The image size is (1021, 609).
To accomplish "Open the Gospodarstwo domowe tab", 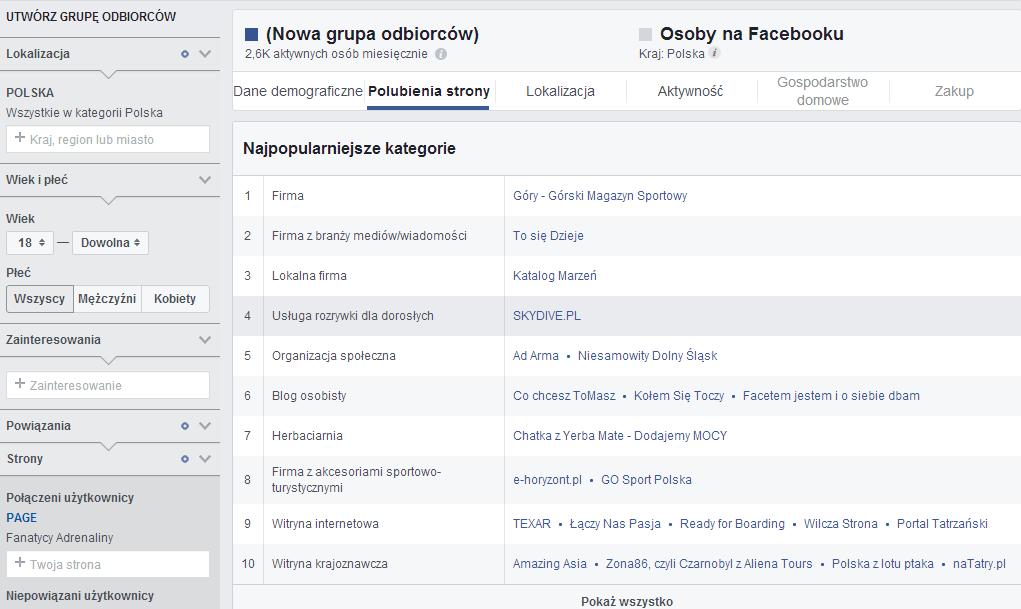I will pyautogui.click(x=822, y=91).
